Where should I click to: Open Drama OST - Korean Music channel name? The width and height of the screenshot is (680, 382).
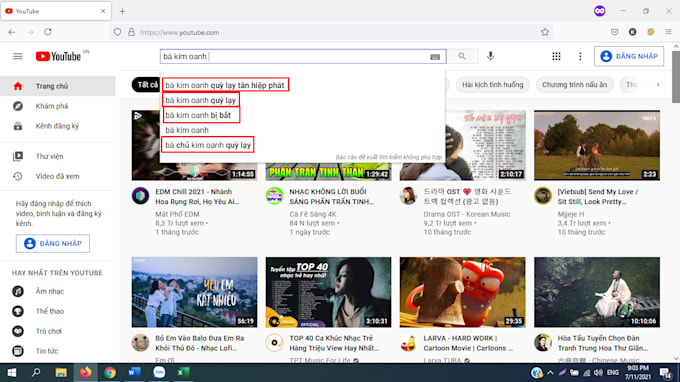pyautogui.click(x=467, y=214)
